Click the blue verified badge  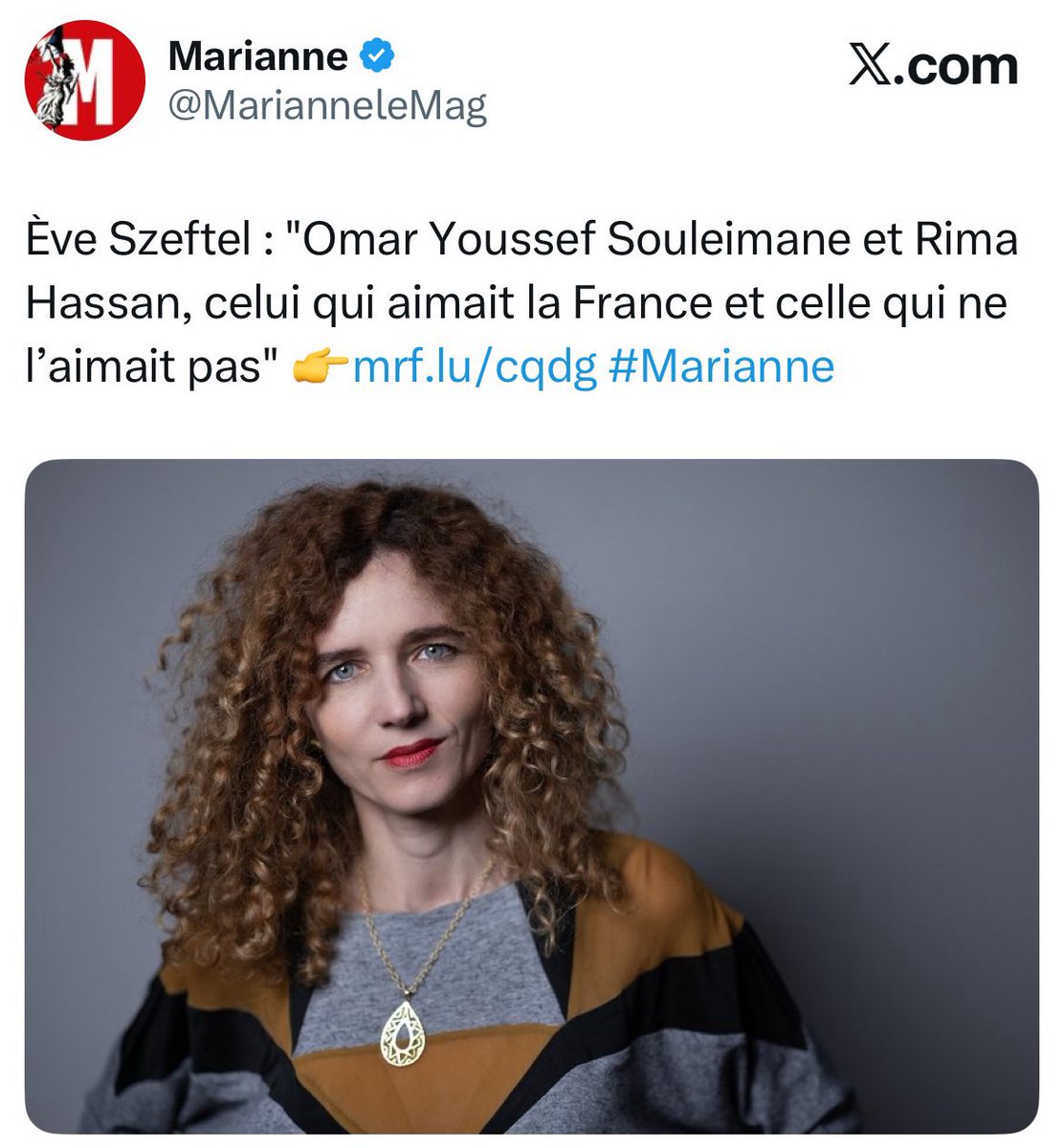[377, 56]
